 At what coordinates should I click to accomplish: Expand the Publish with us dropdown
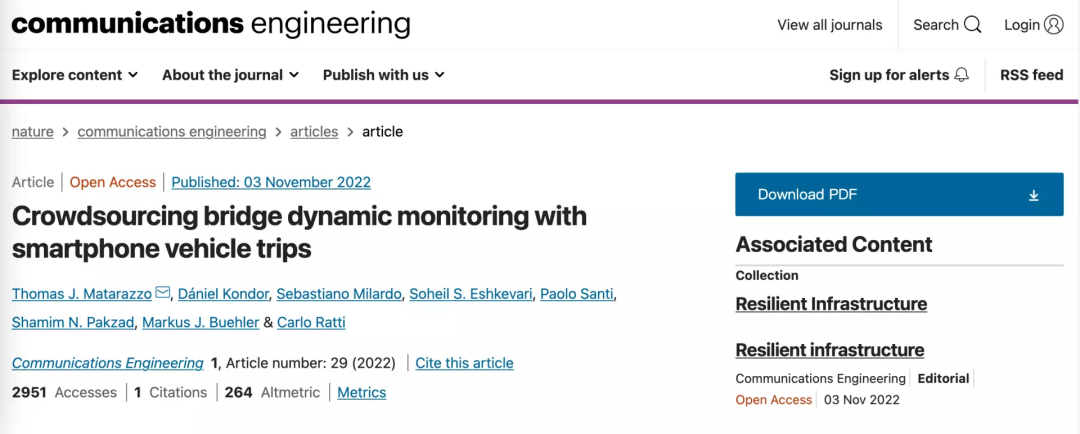click(x=383, y=75)
